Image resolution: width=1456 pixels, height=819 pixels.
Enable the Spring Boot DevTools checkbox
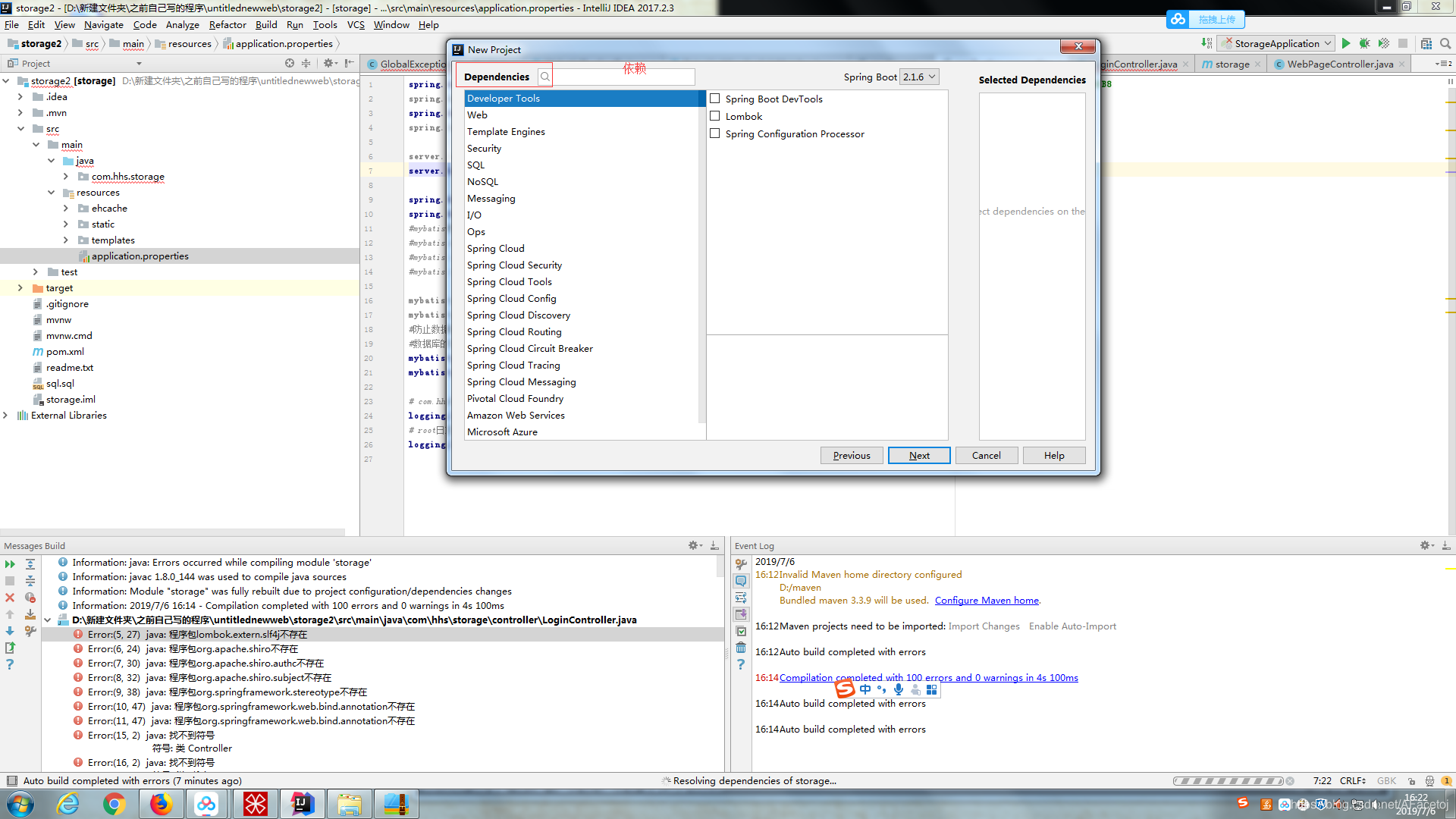(714, 99)
